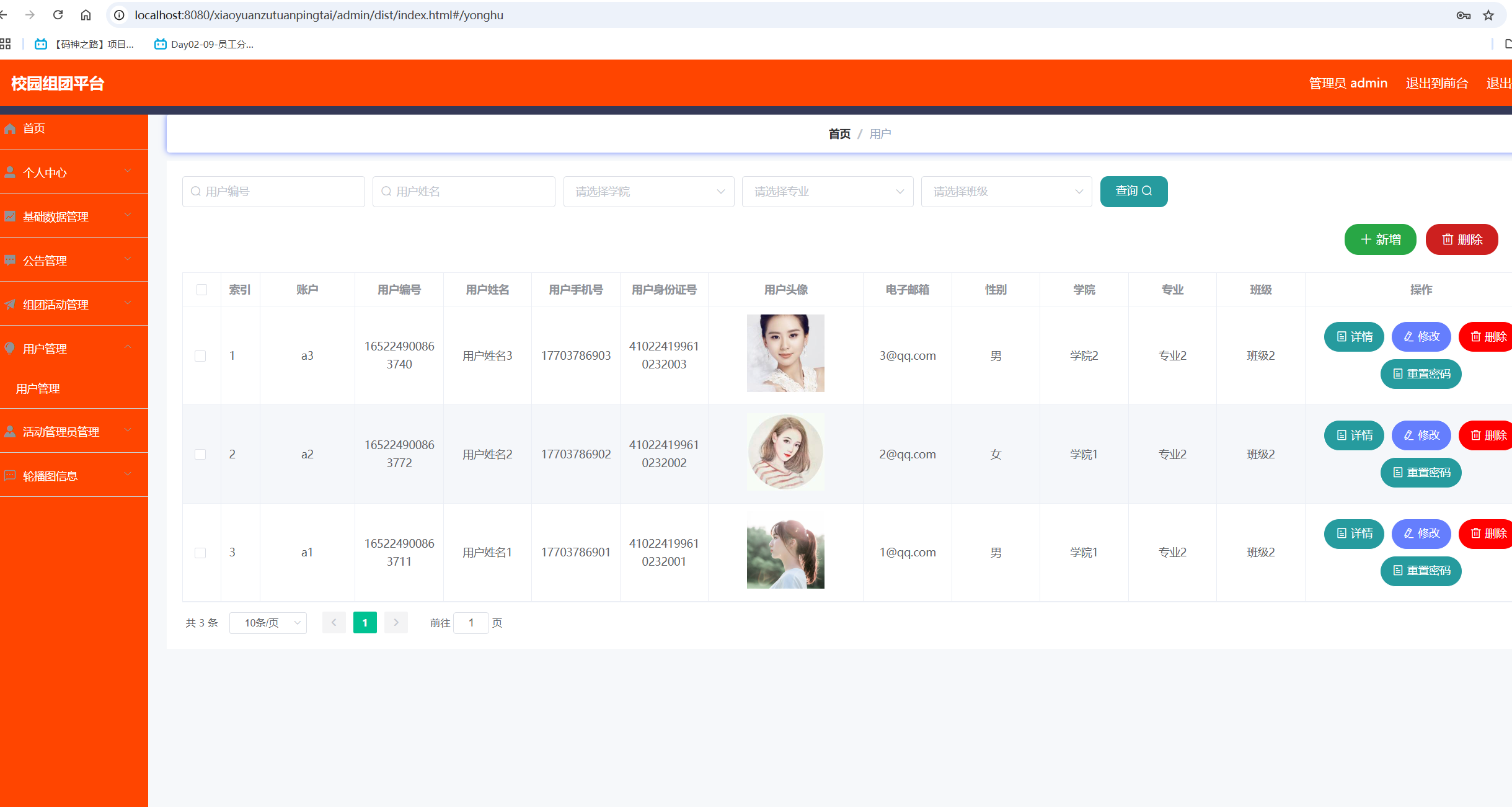Check the row checkbox for account a1
The height and width of the screenshot is (807, 1512).
click(200, 553)
